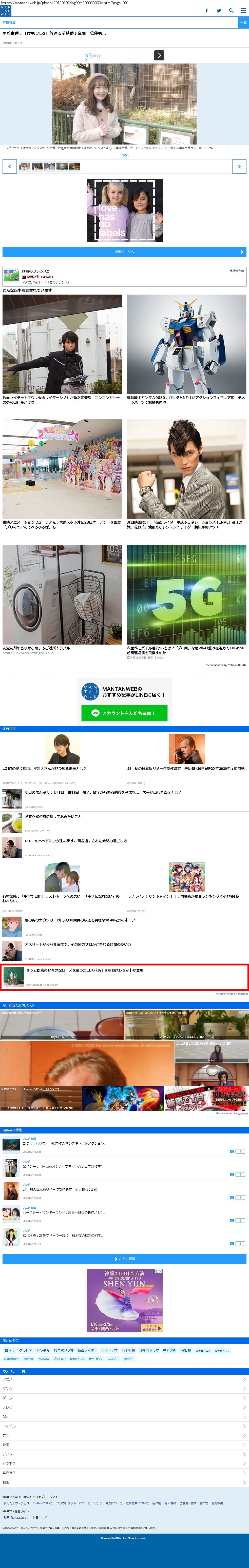Select the 乃木坂46 tag

click(128, 1351)
